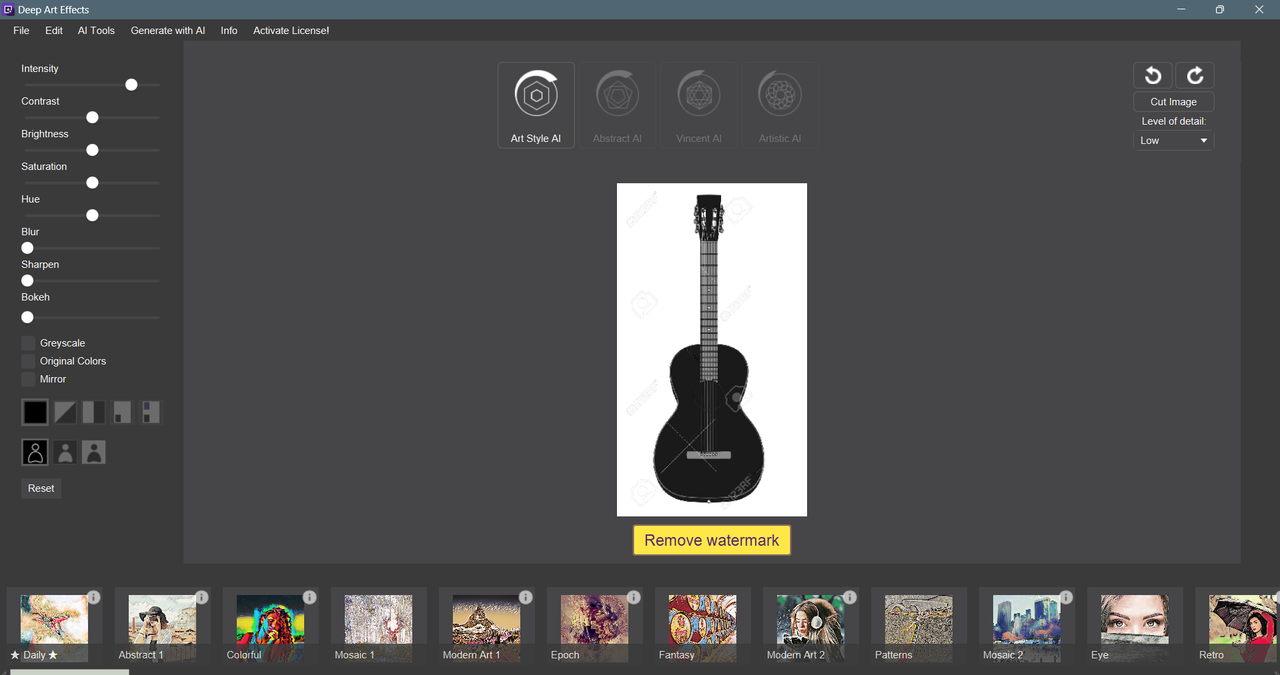Click the Reset button
This screenshot has height=675, width=1280.
tap(41, 488)
